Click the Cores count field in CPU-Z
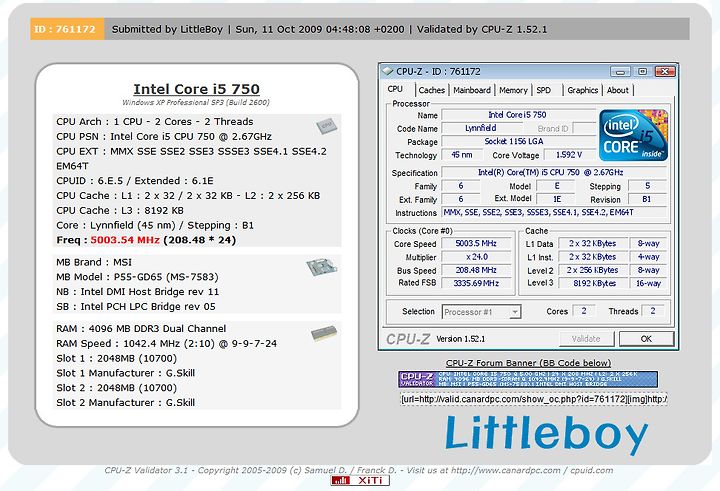The width and height of the screenshot is (720, 491). [x=584, y=311]
